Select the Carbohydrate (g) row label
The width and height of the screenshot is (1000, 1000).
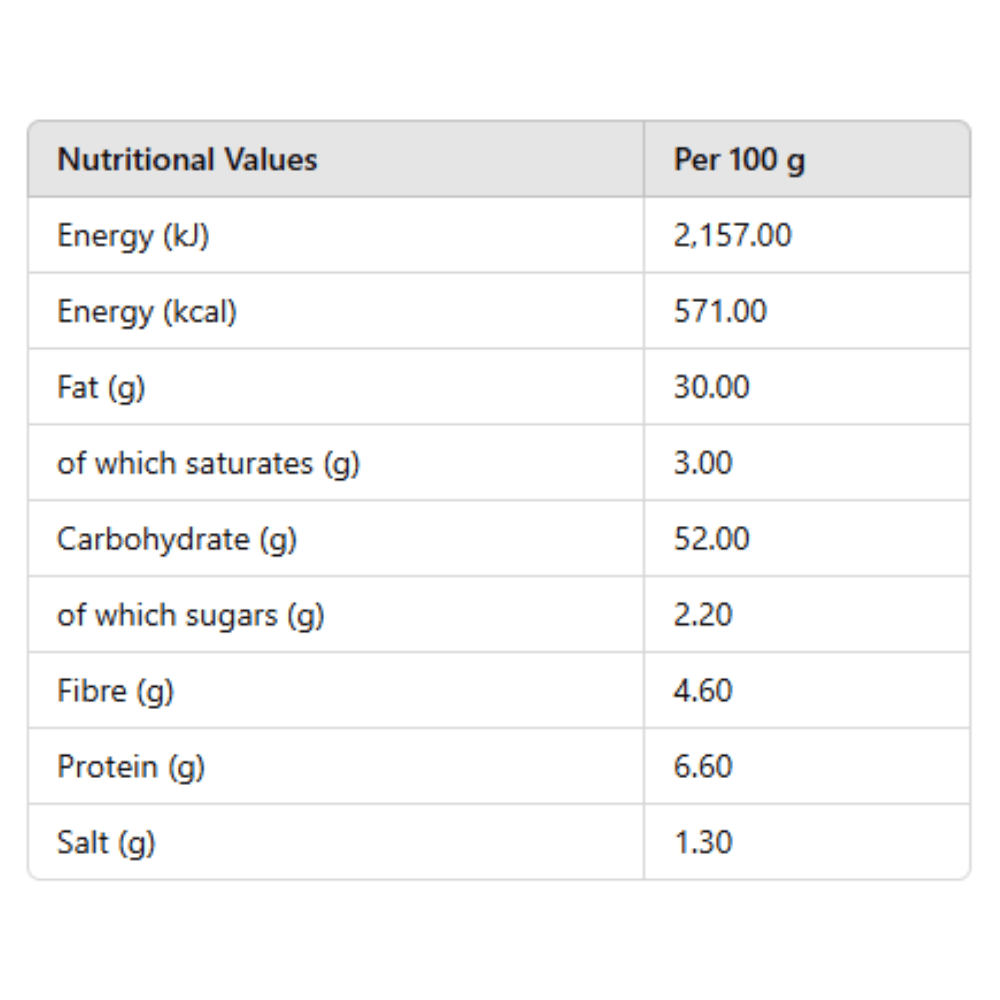coord(177,540)
